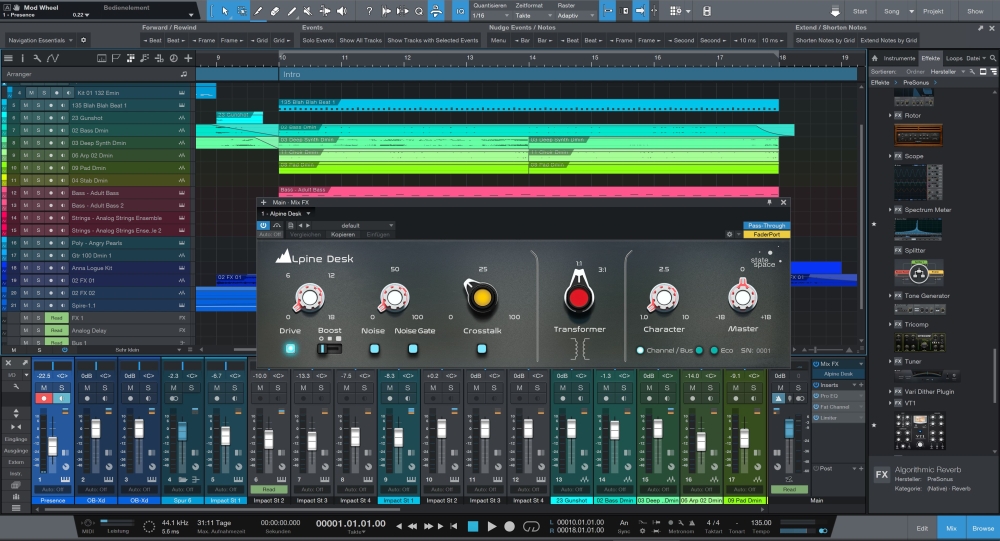
Task: Toggle the Noise enable button
Action: pos(374,348)
